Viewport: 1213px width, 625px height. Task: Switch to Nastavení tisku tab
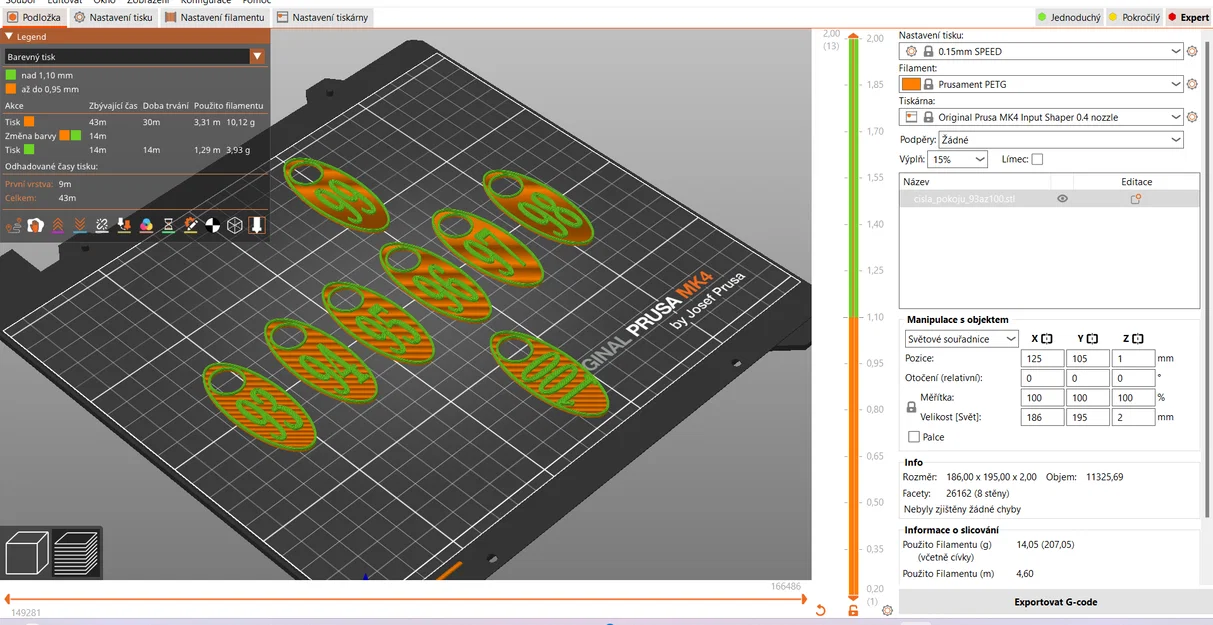[x=113, y=18]
